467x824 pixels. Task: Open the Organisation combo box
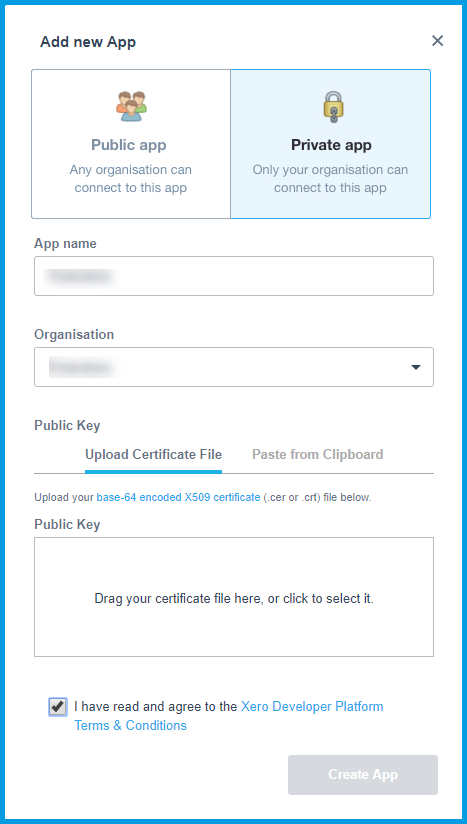click(234, 367)
